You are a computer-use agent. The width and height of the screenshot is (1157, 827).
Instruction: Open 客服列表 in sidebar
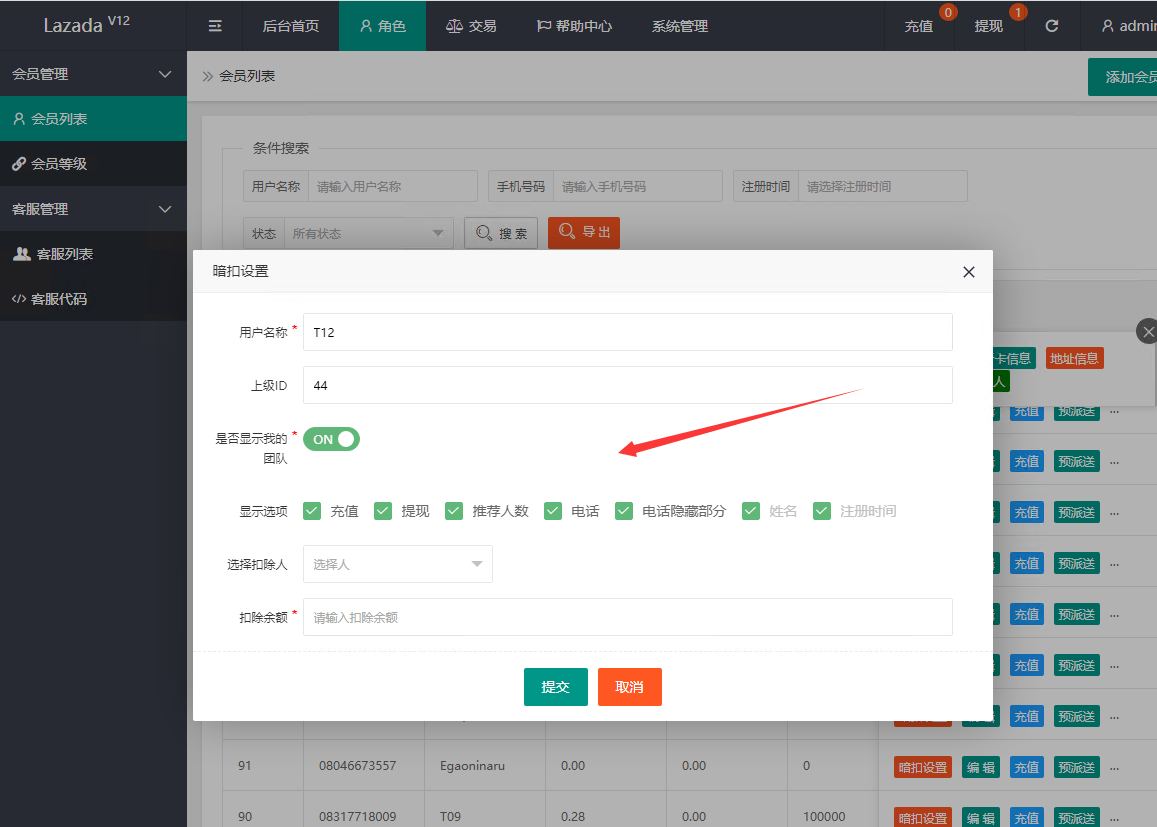pos(64,254)
